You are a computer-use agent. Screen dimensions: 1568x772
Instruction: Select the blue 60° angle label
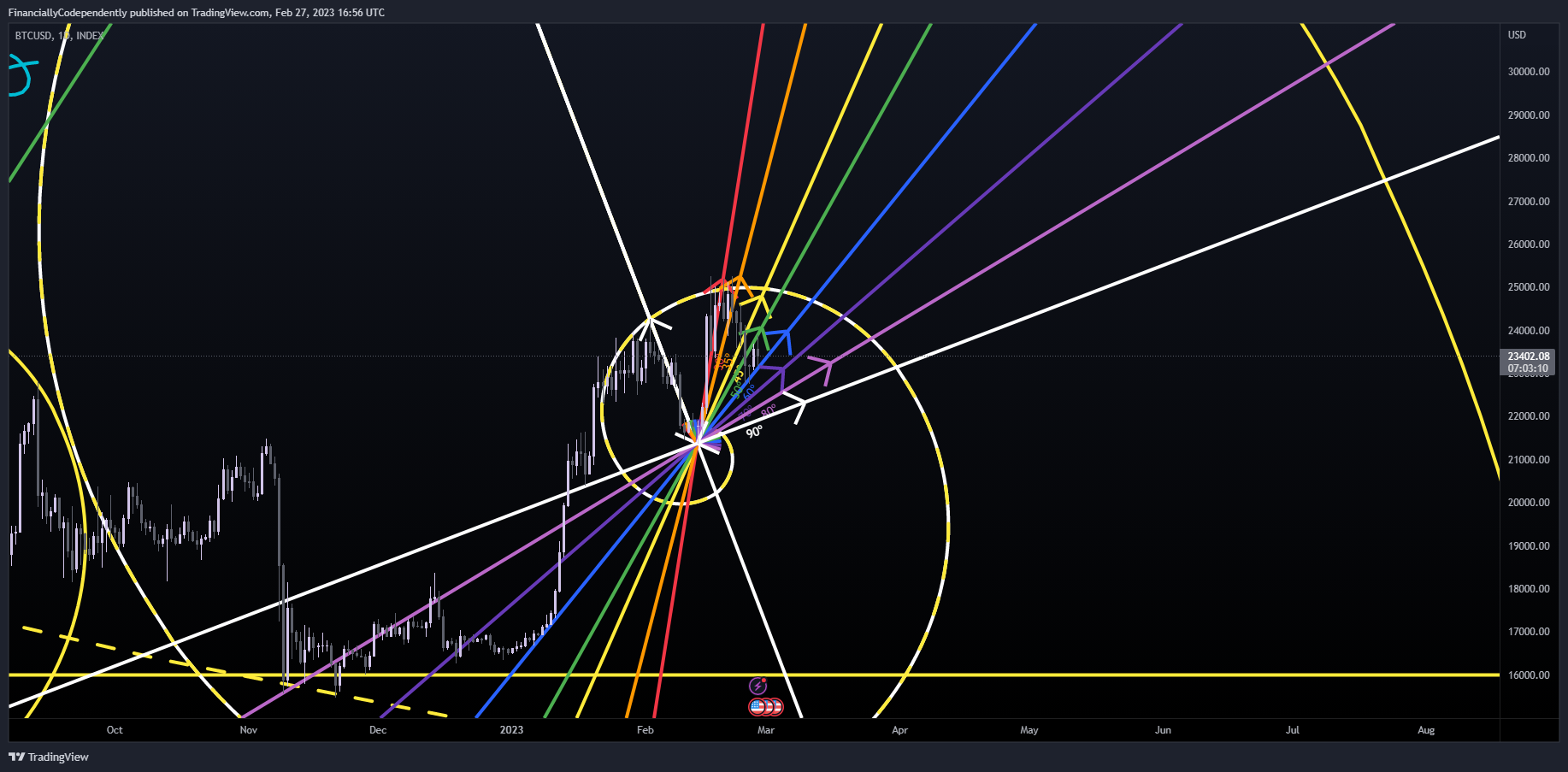[750, 392]
